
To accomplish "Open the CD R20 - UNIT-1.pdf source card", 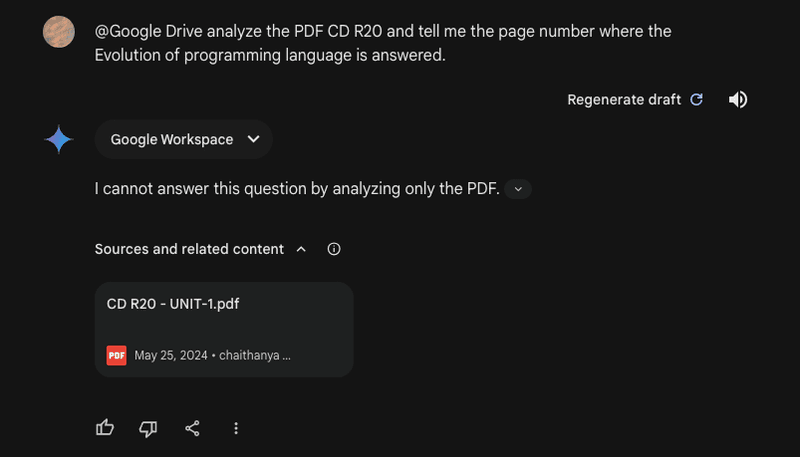I will coord(224,329).
